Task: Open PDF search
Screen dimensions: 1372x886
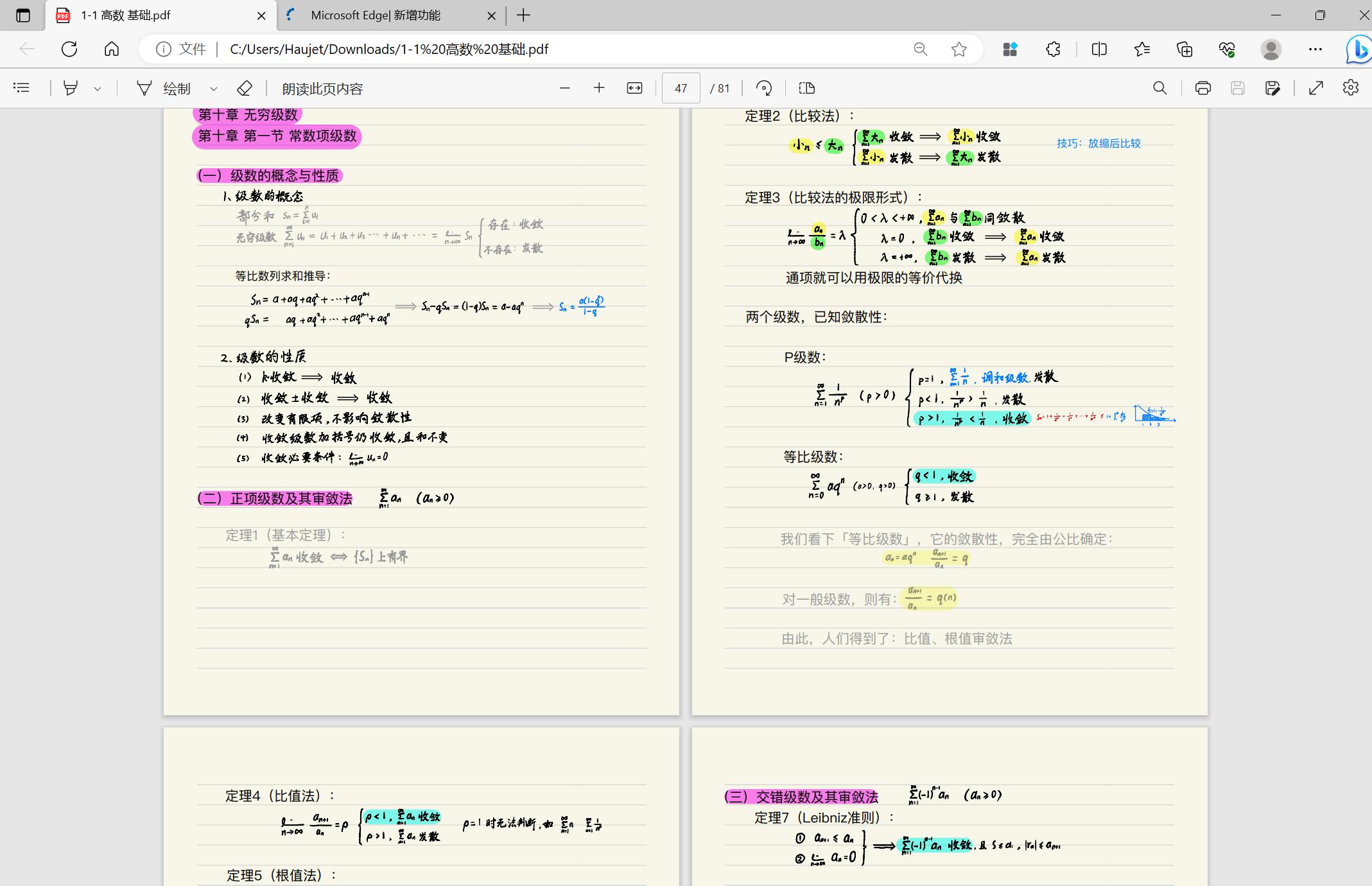Action: [1159, 88]
